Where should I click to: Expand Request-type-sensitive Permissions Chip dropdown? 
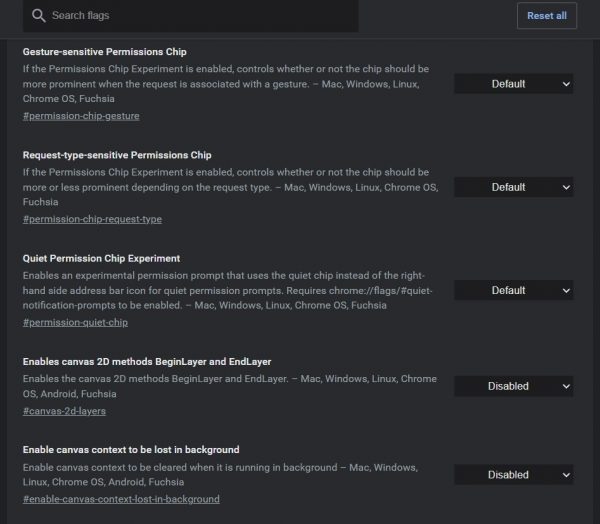tap(514, 187)
